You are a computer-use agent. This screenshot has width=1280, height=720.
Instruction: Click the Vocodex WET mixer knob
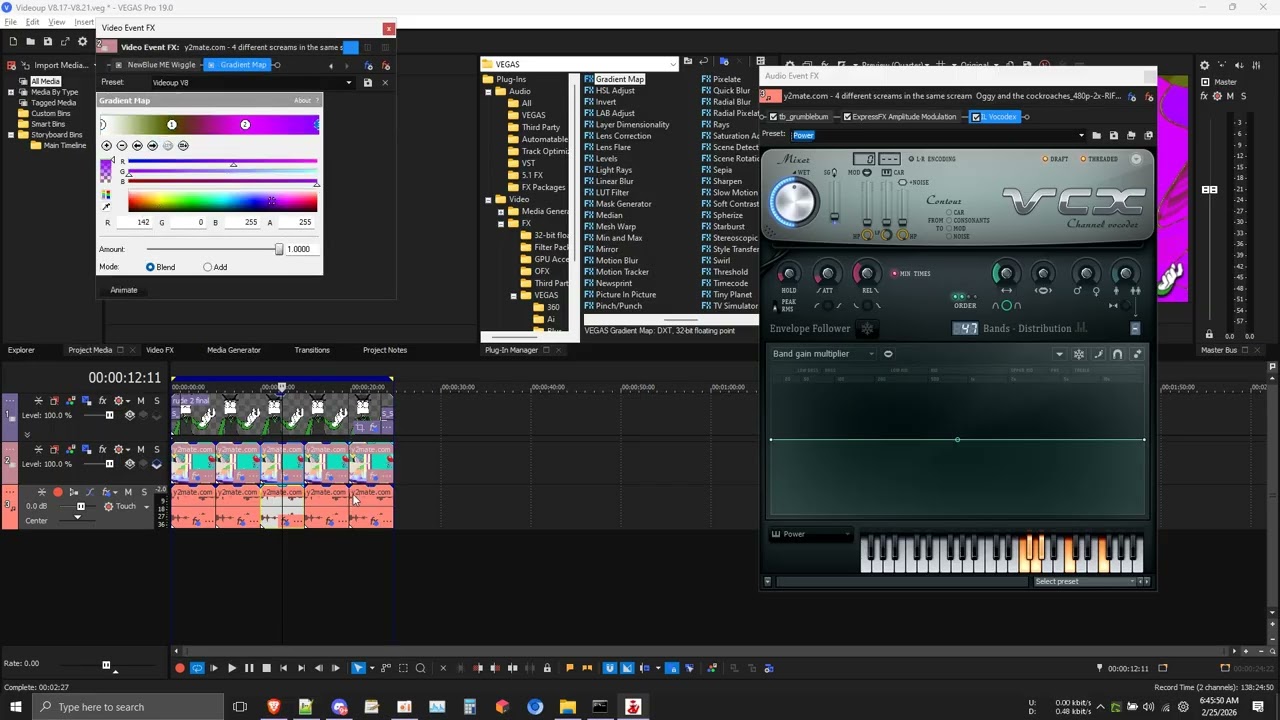[x=794, y=202]
